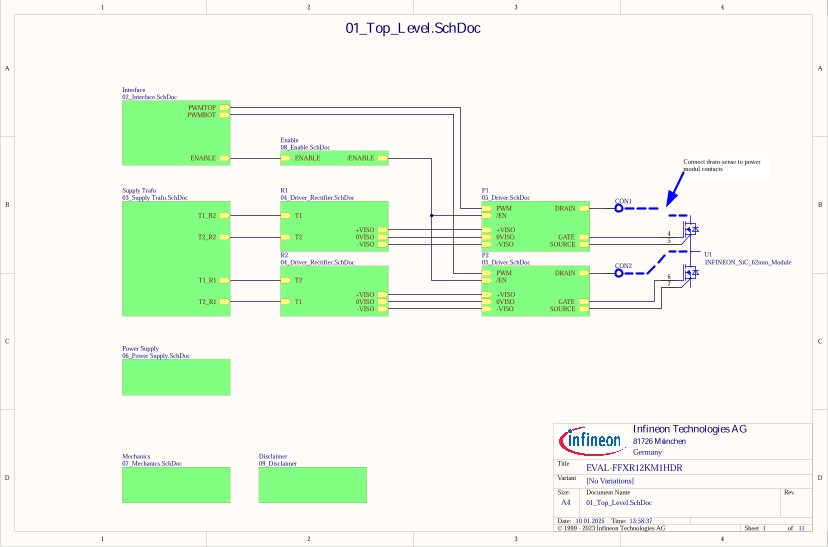828x547 pixels.
Task: Select the upper MOSFET symbol of U1
Action: click(690, 229)
